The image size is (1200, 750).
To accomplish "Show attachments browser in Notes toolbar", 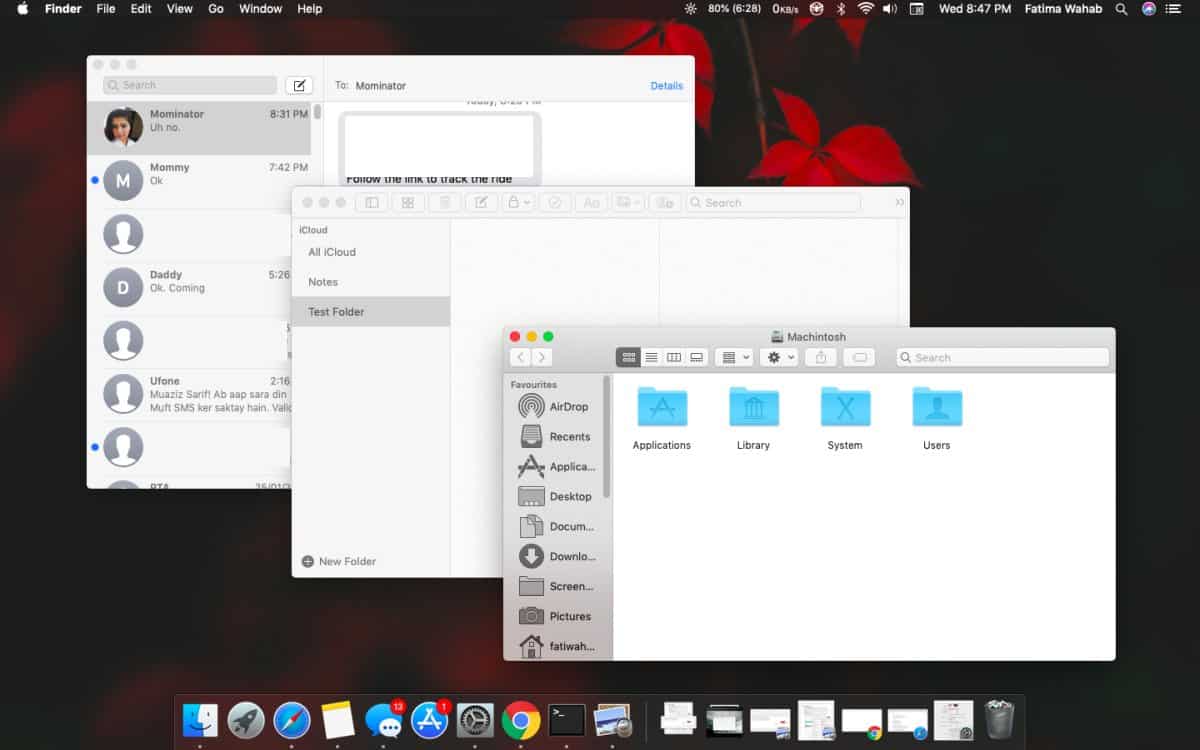I will click(x=408, y=203).
